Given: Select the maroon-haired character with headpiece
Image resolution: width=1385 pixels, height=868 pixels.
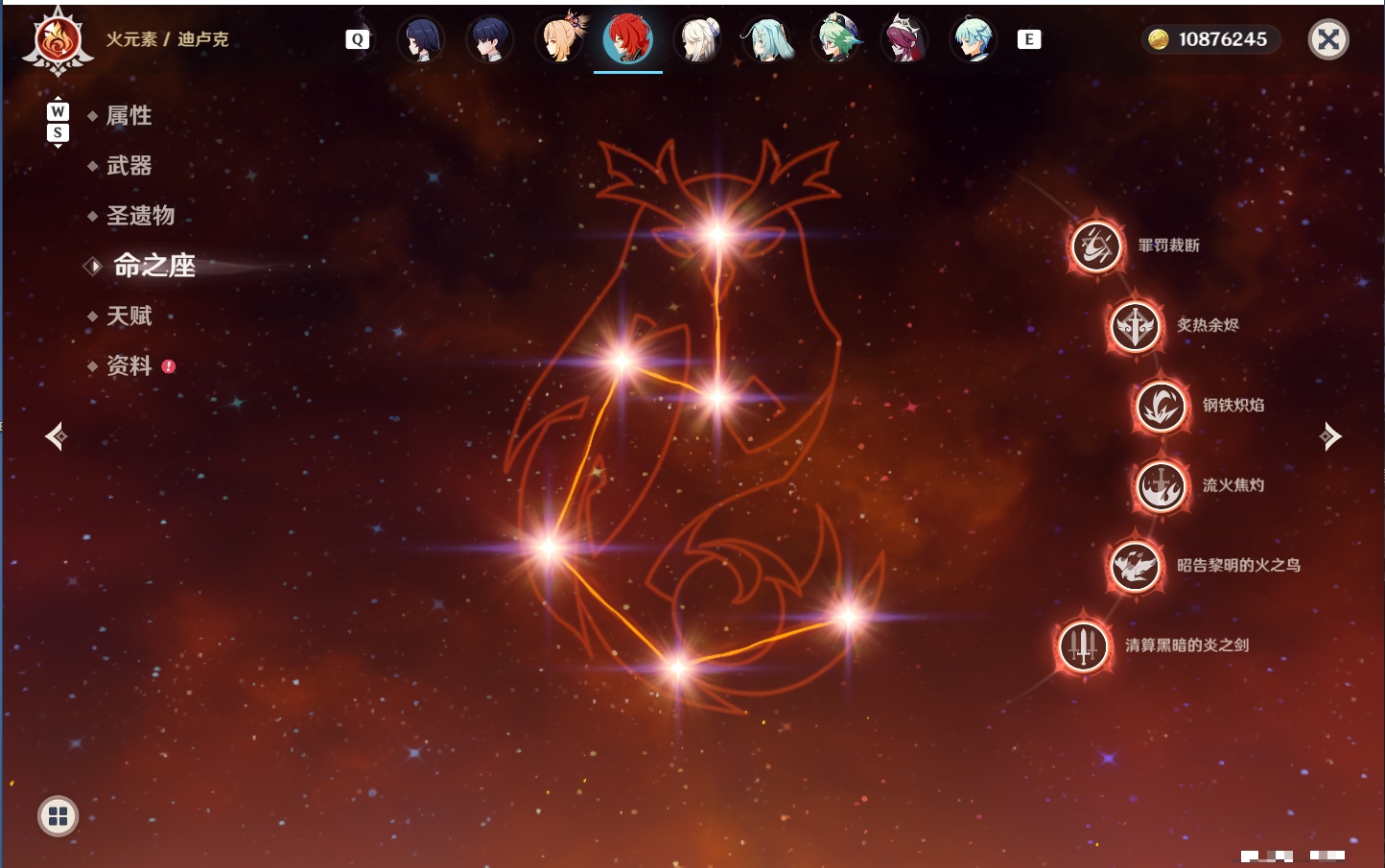Looking at the screenshot, I should (x=905, y=39).
